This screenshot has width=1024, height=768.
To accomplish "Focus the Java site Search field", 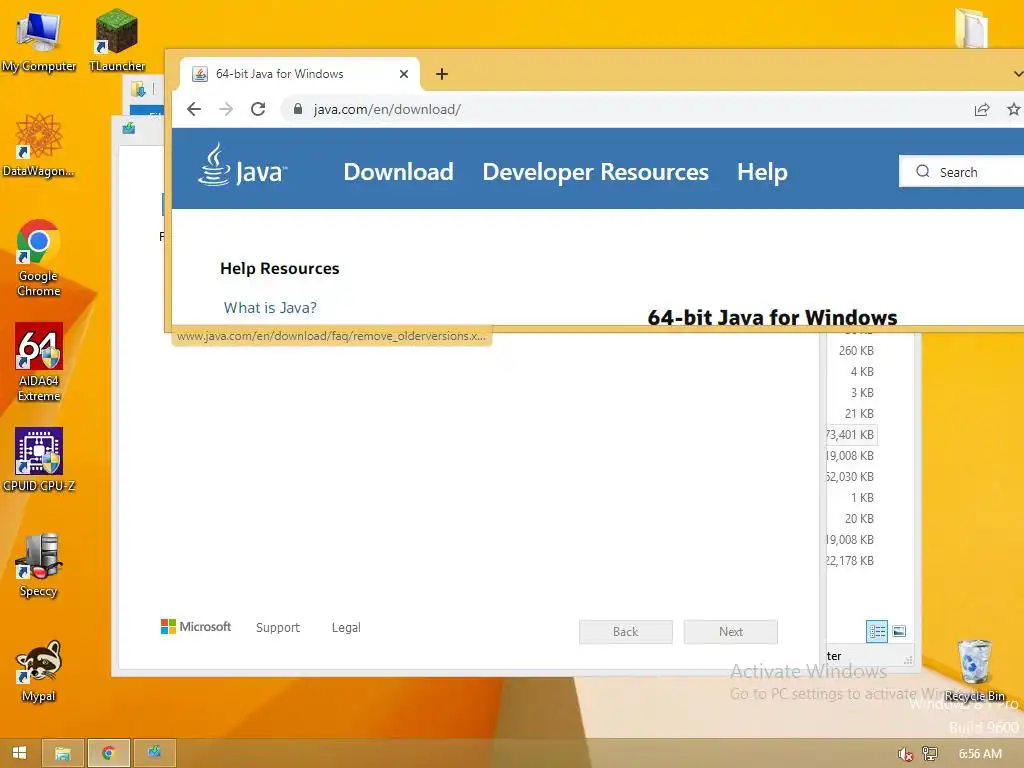I will pyautogui.click(x=962, y=172).
